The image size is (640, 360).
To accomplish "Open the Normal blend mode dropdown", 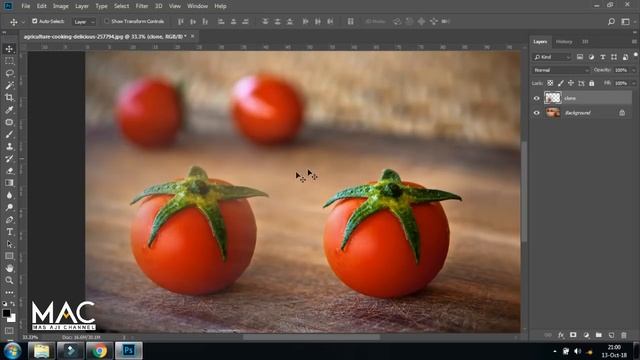I will click(561, 70).
